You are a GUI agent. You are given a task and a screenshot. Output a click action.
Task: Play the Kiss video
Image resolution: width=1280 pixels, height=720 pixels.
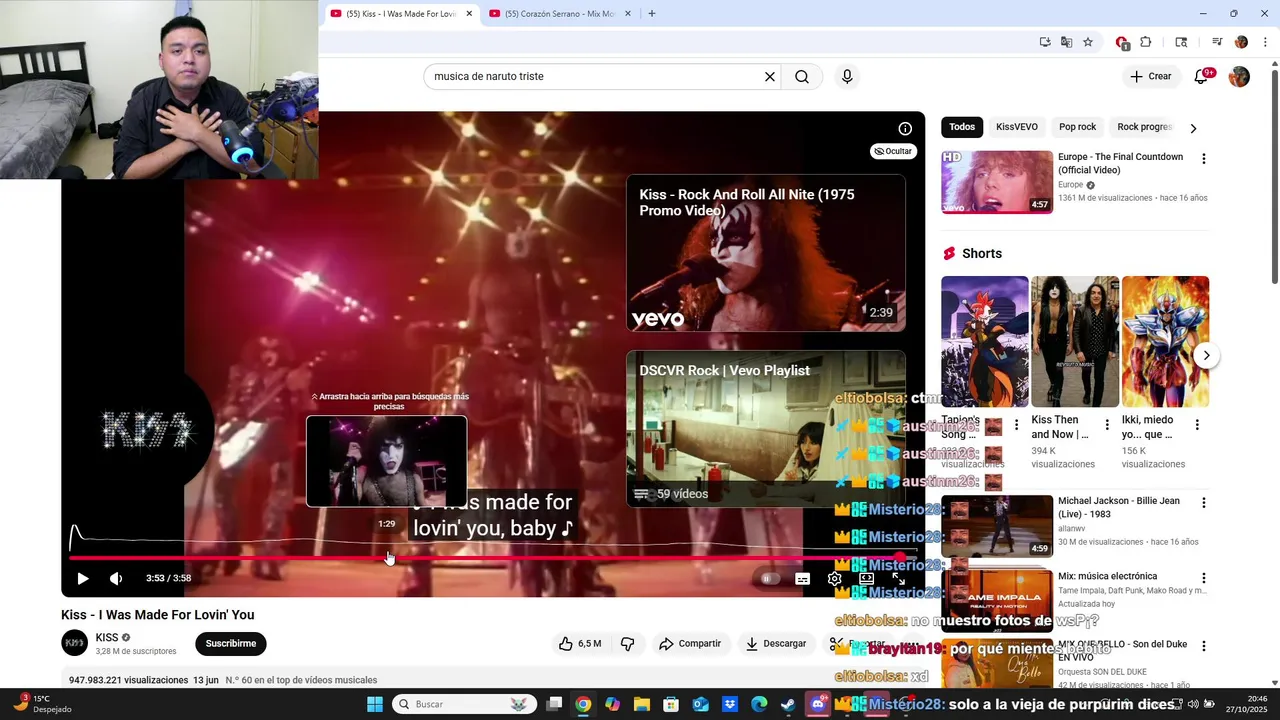tap(83, 578)
